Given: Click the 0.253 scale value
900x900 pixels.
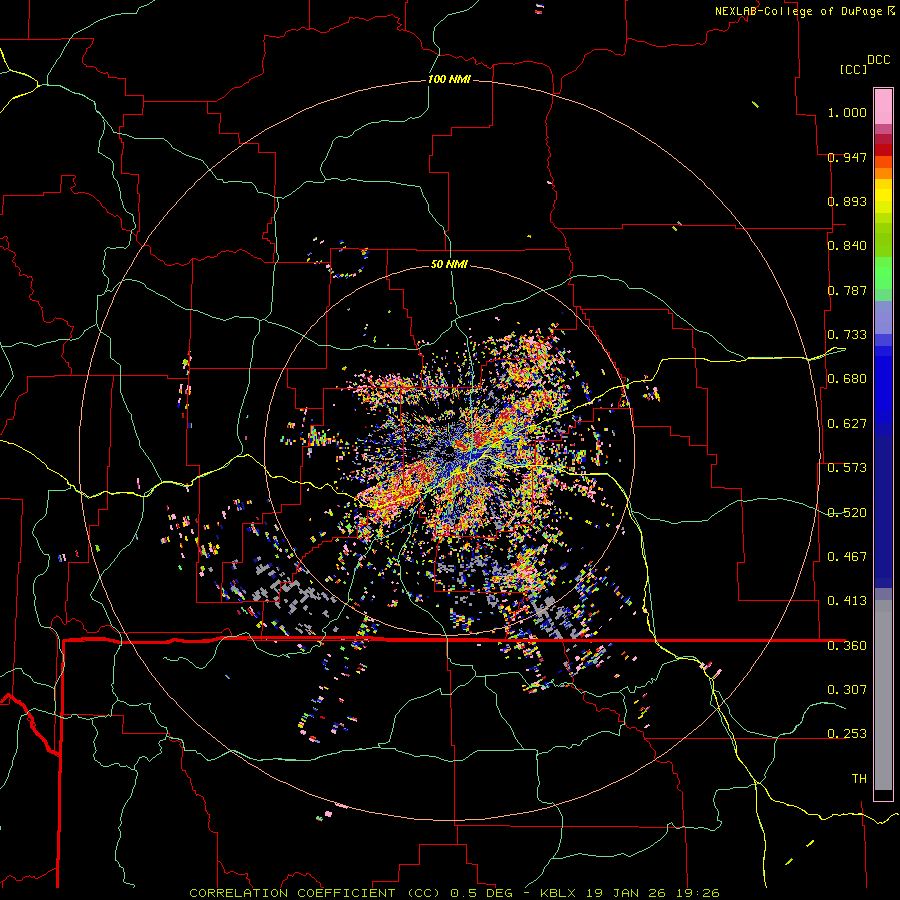Looking at the screenshot, I should [x=847, y=734].
